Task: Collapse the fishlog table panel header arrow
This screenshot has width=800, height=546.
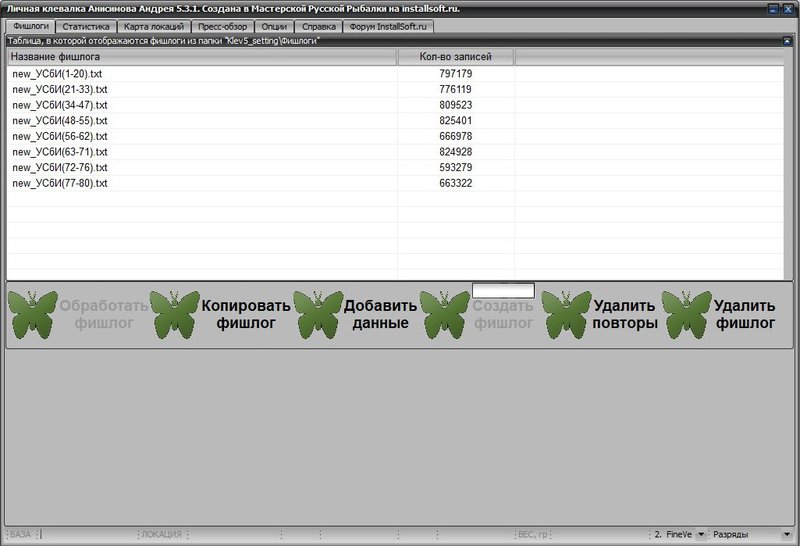Action: (x=787, y=41)
